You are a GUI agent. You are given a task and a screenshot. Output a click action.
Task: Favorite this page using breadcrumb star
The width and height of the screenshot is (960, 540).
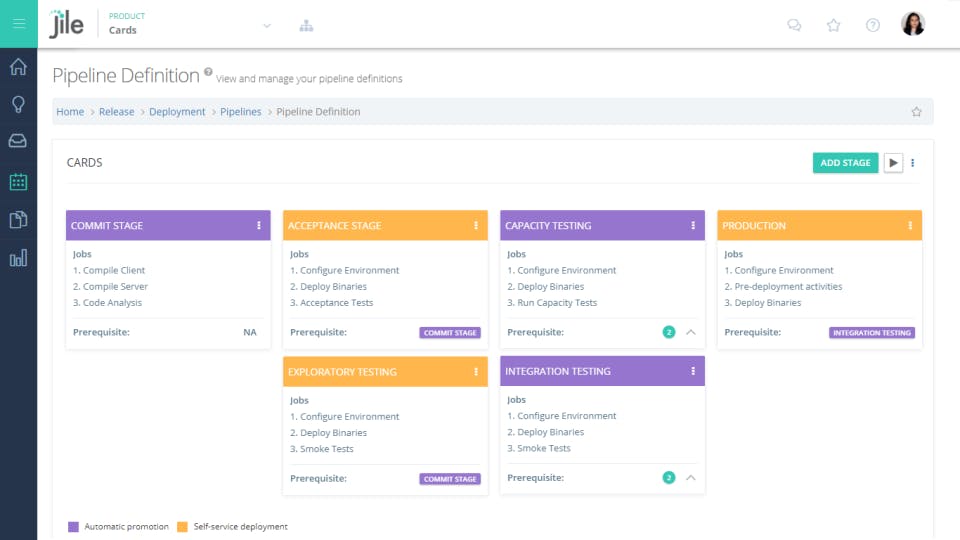(916, 112)
